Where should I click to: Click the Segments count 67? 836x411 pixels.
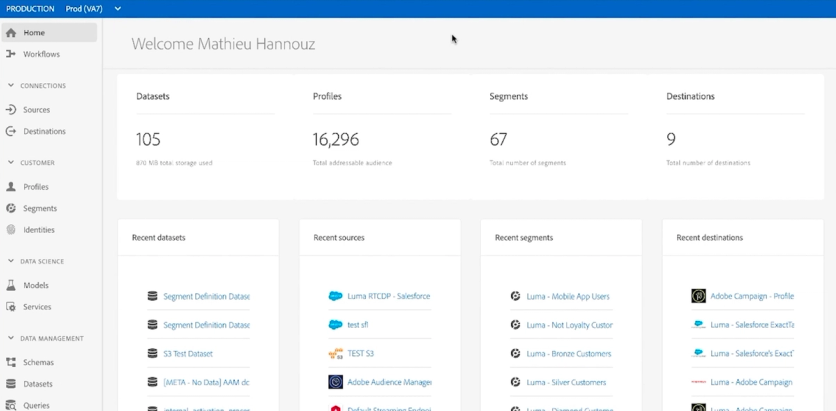click(x=499, y=140)
